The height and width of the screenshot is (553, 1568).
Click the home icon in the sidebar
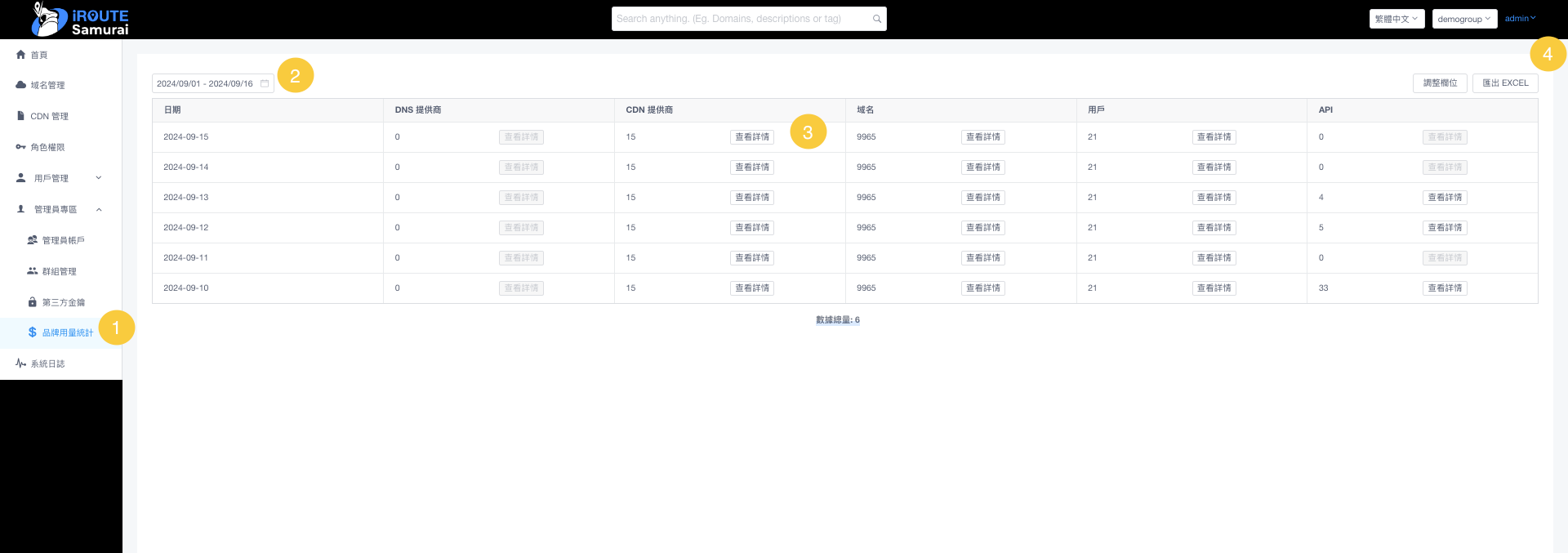pyautogui.click(x=20, y=55)
